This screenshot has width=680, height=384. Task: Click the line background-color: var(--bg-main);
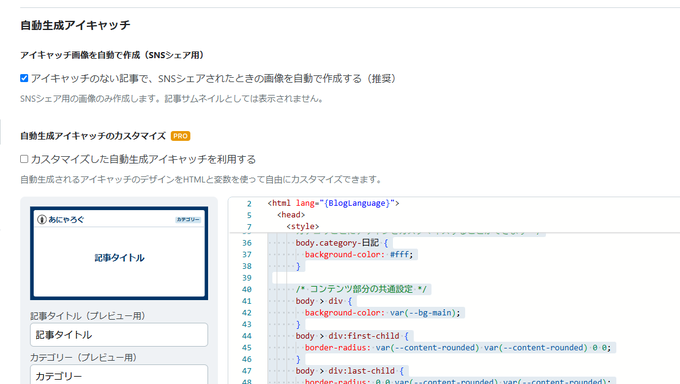[x=382, y=313]
